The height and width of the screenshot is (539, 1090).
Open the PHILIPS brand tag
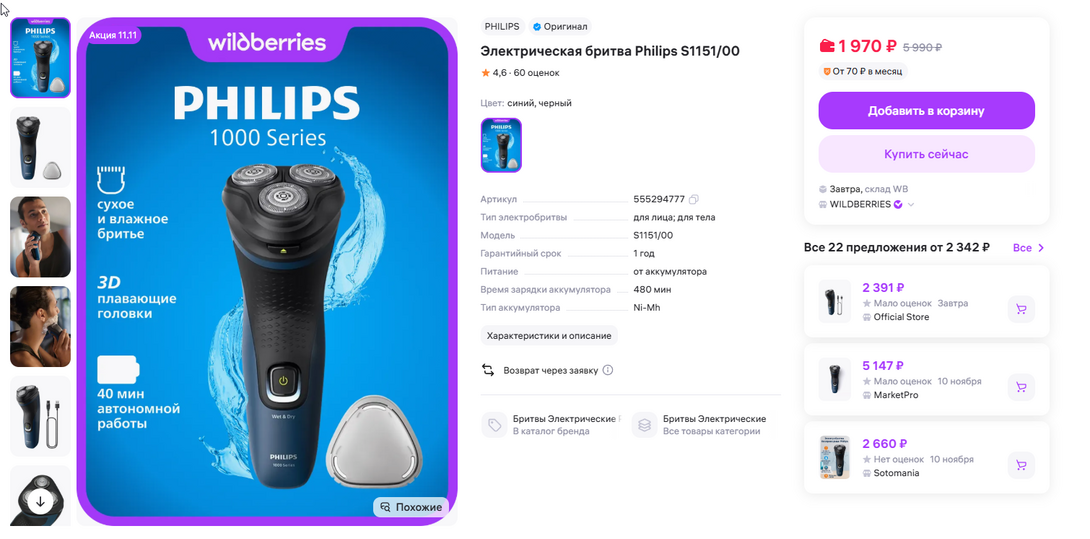pyautogui.click(x=502, y=26)
